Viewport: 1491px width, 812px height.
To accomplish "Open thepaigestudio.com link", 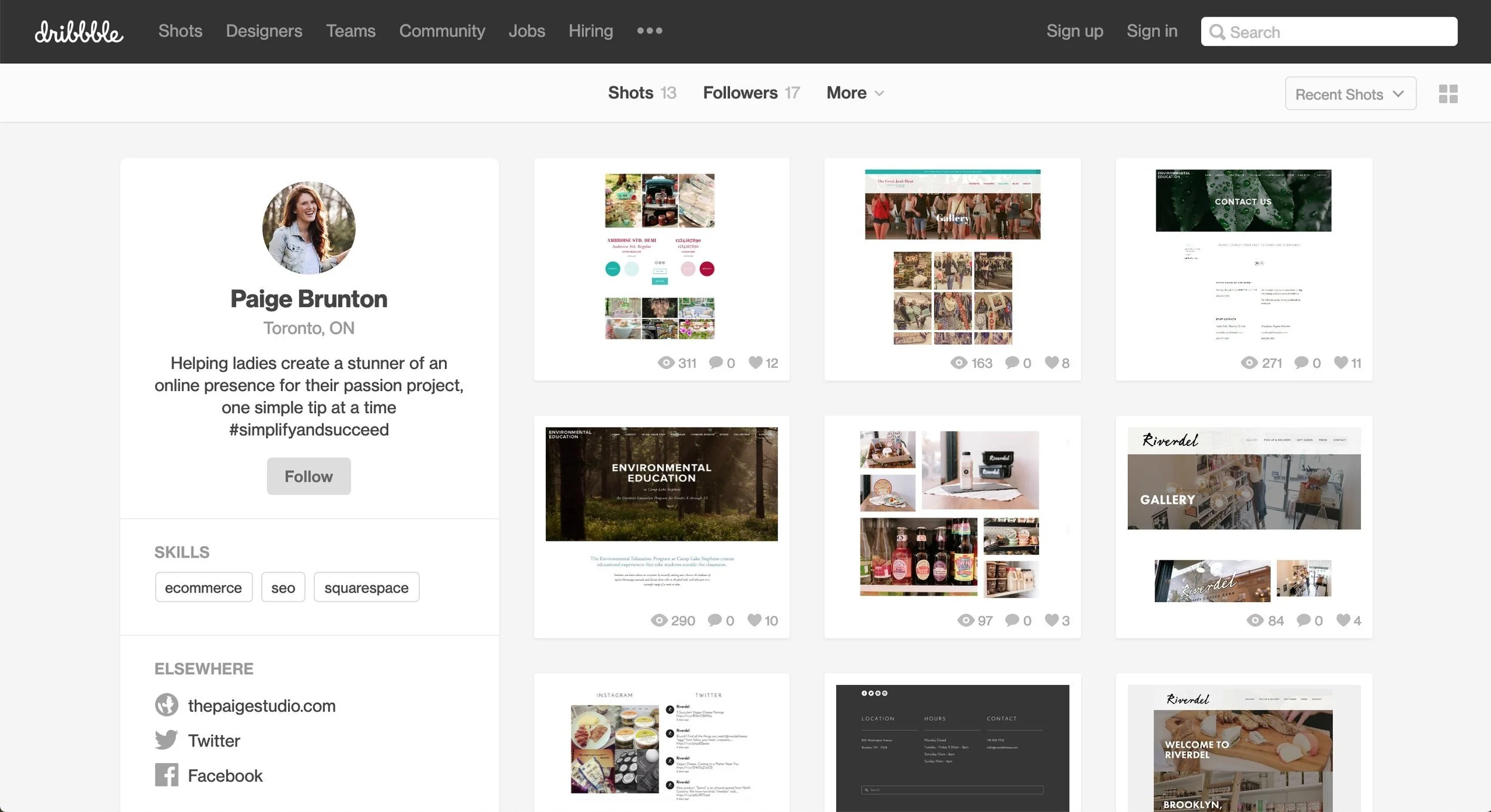I will click(261, 705).
